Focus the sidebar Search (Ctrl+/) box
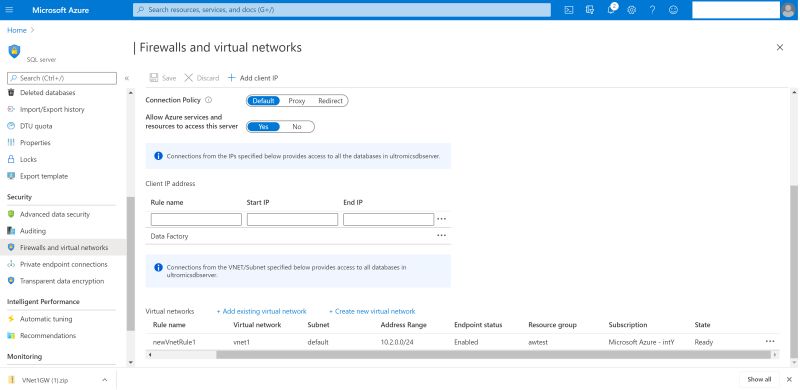The height and width of the screenshot is (390, 800). 62,78
